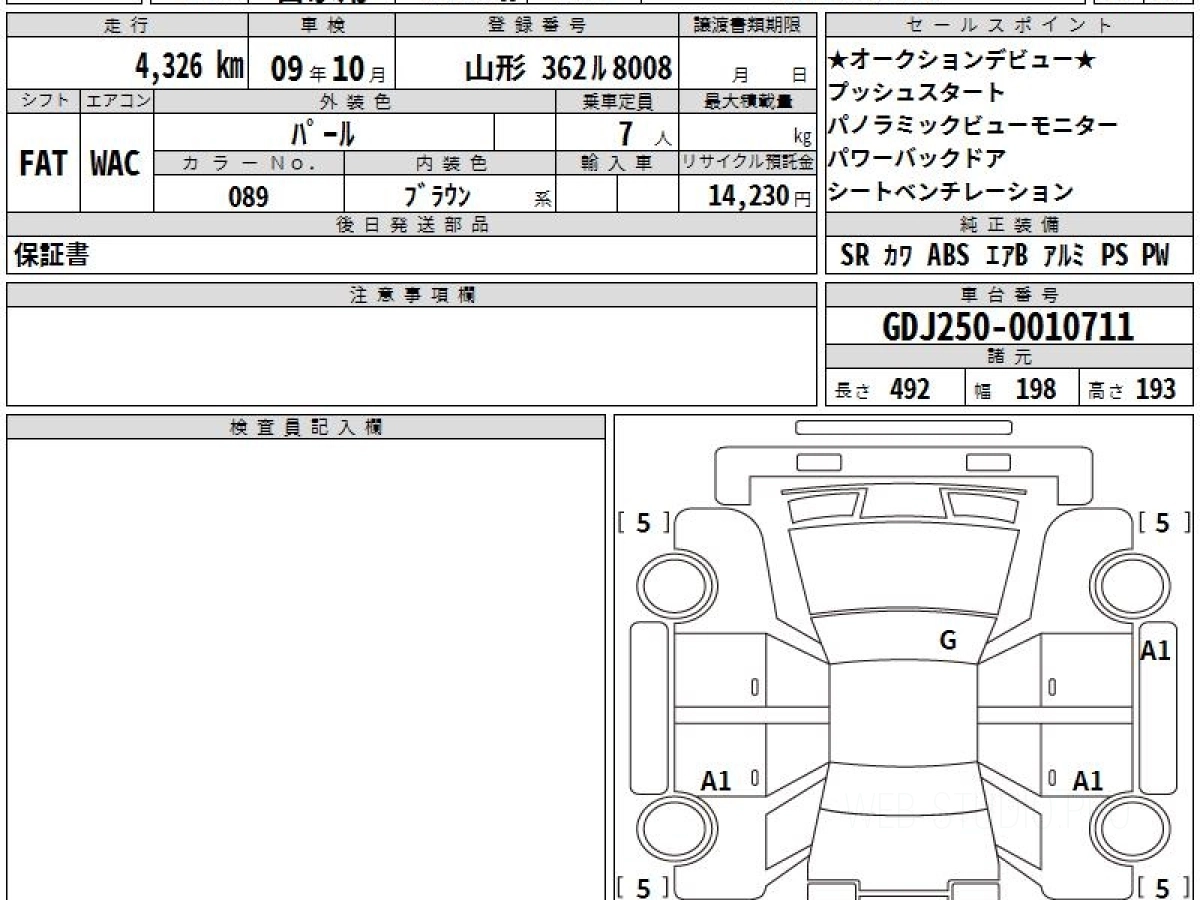Select エアB in equipment list

[x=1006, y=256]
